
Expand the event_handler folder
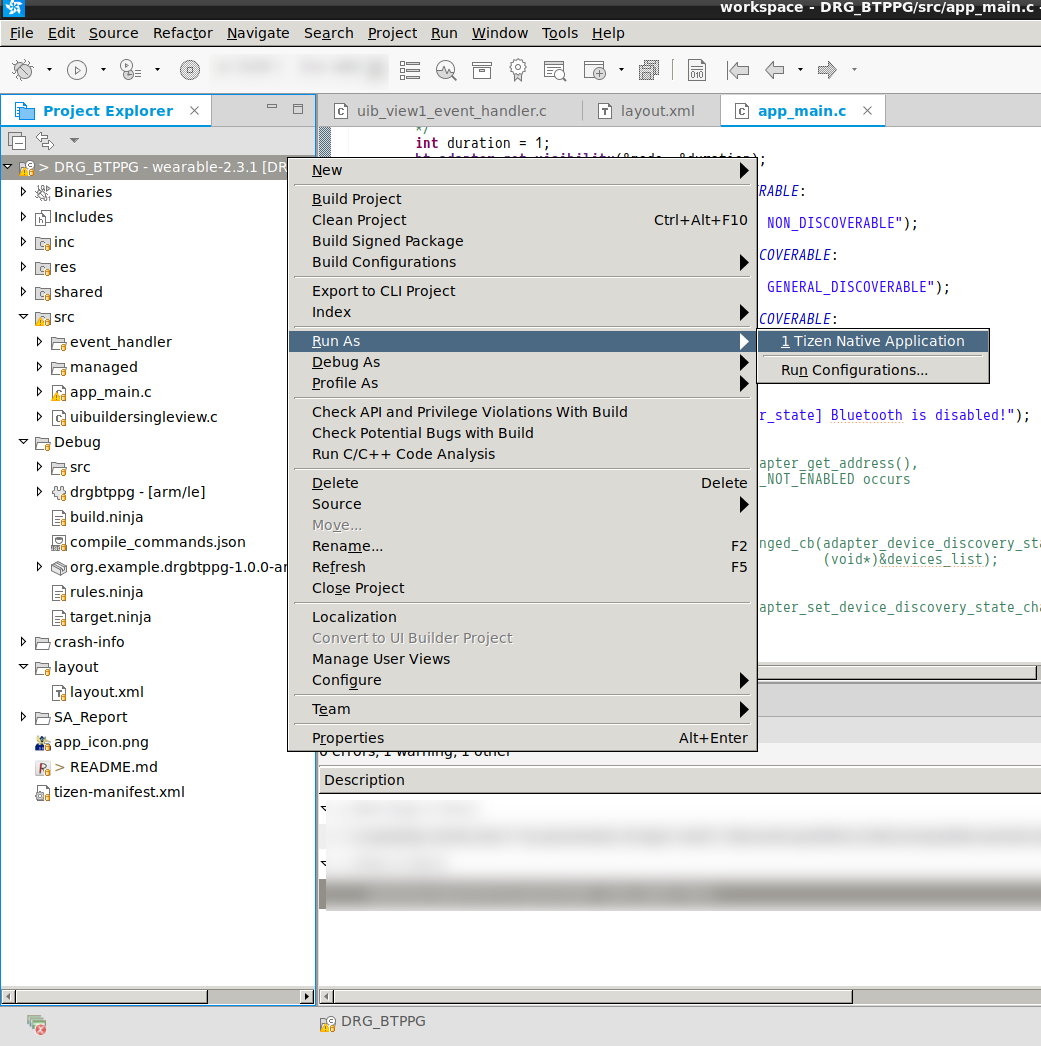(39, 342)
